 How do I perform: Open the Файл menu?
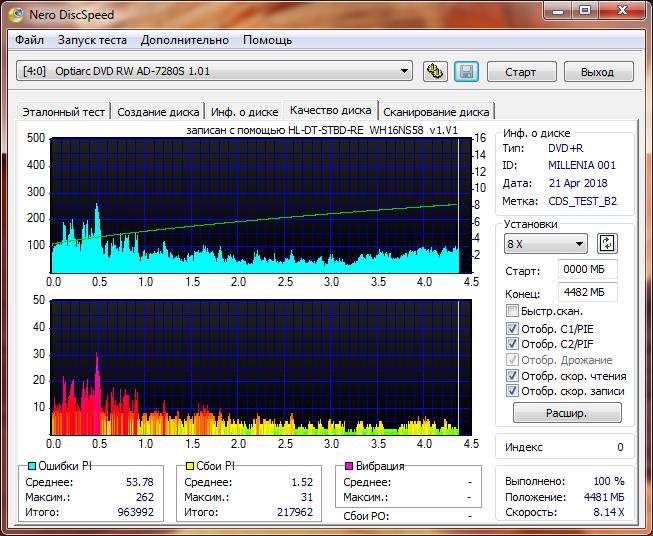[30, 40]
